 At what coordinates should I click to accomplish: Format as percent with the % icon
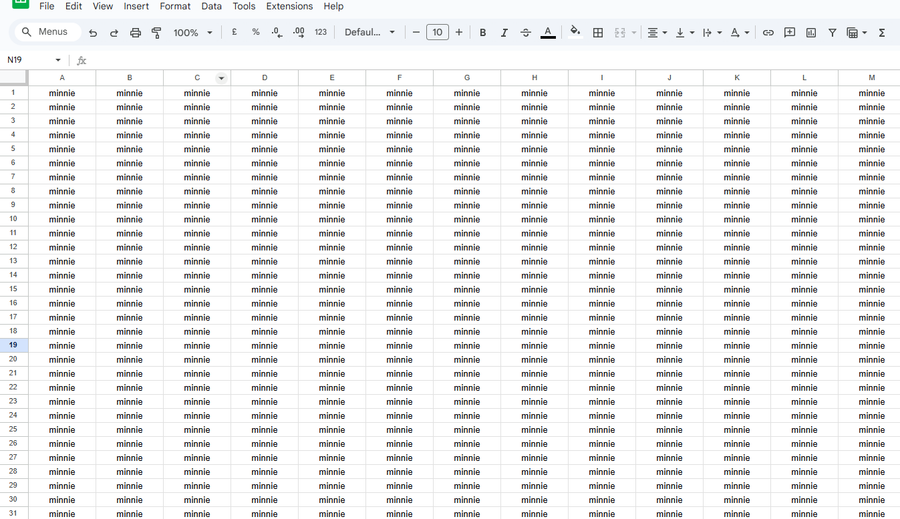point(255,32)
